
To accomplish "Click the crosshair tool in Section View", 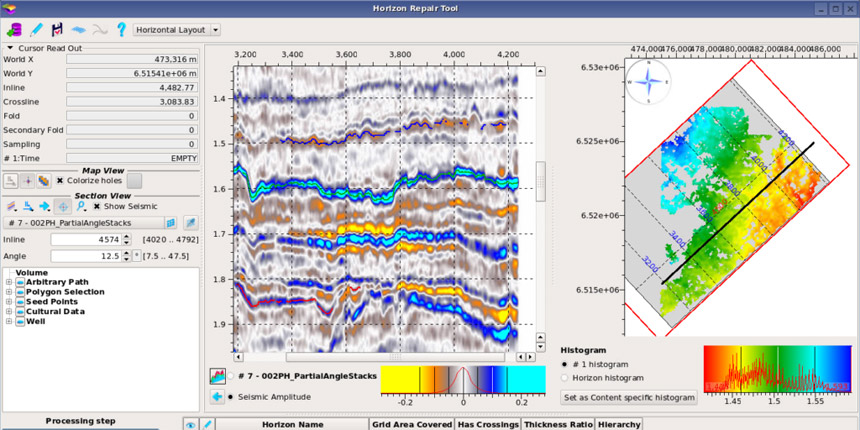I will tap(63, 206).
